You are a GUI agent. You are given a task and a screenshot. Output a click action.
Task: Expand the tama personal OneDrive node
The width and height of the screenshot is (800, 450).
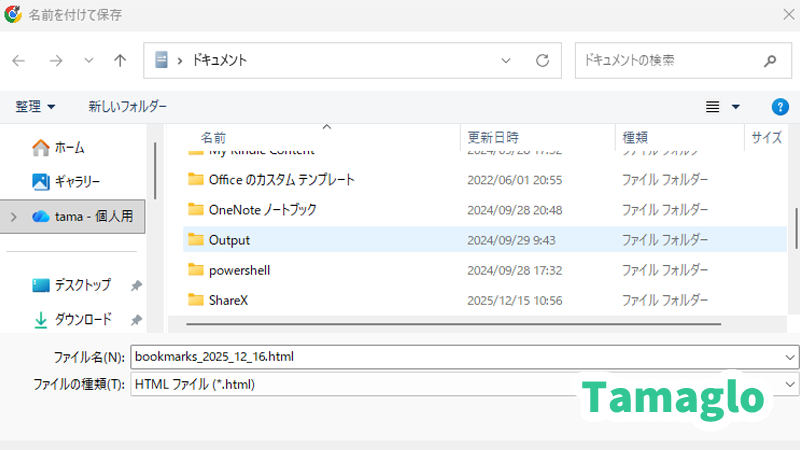(x=13, y=216)
